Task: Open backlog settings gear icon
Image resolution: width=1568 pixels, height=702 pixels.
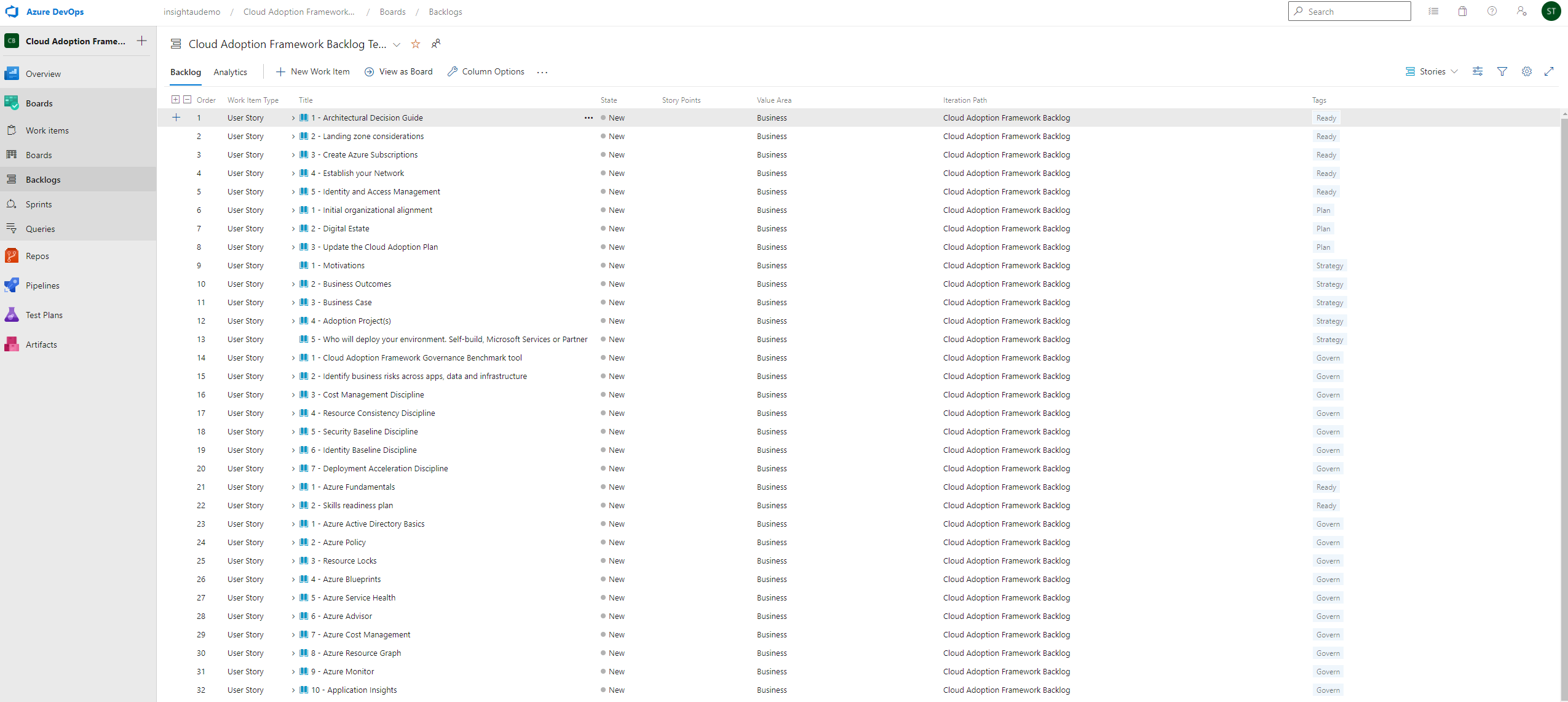Action: point(1527,71)
